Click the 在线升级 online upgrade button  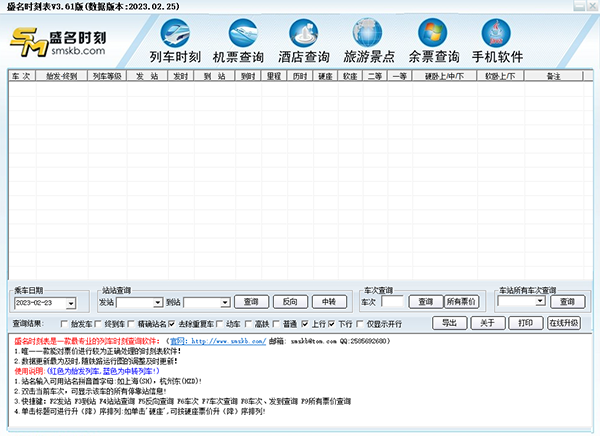pos(563,323)
